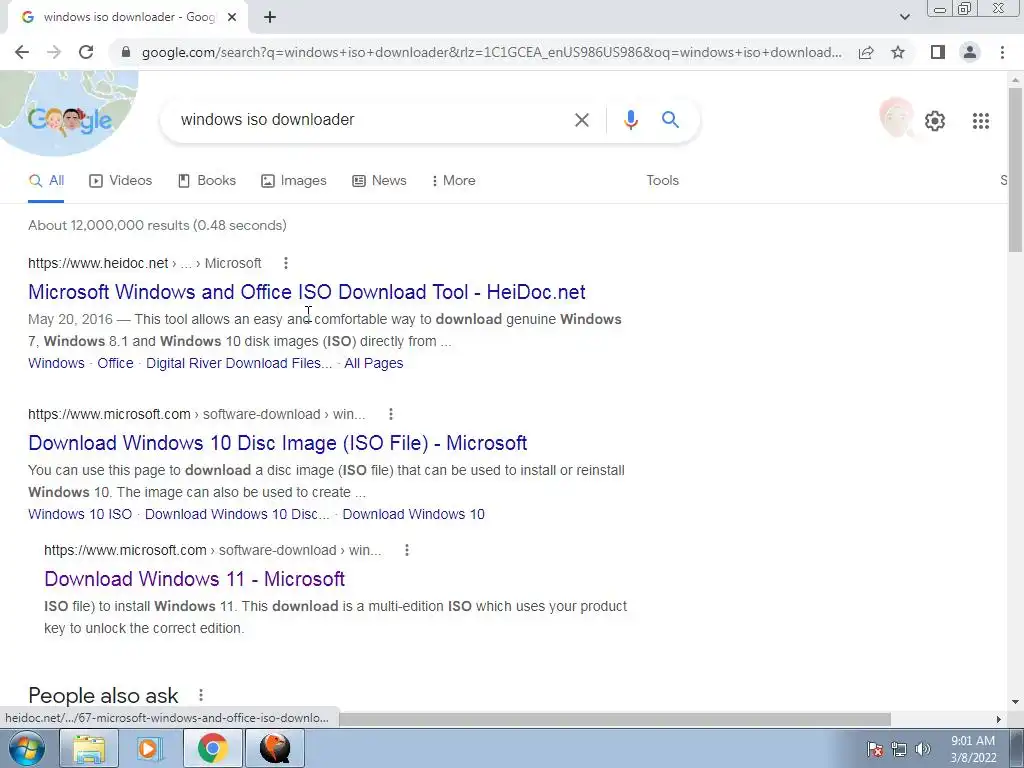The image size is (1024, 768).
Task: Open Digital River Download Files sitelink
Action: pos(238,364)
